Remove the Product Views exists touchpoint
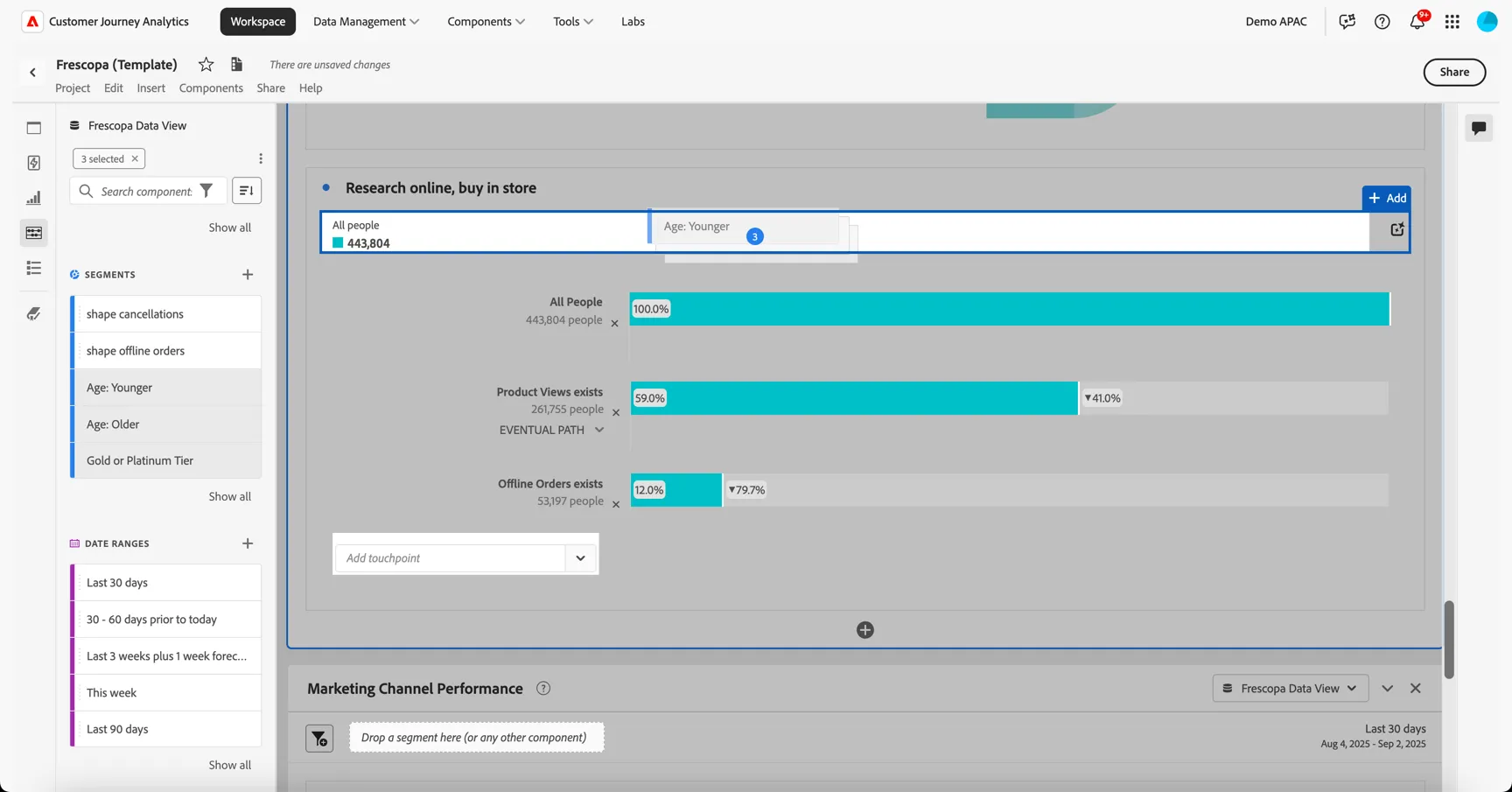The image size is (1512, 792). 616,412
